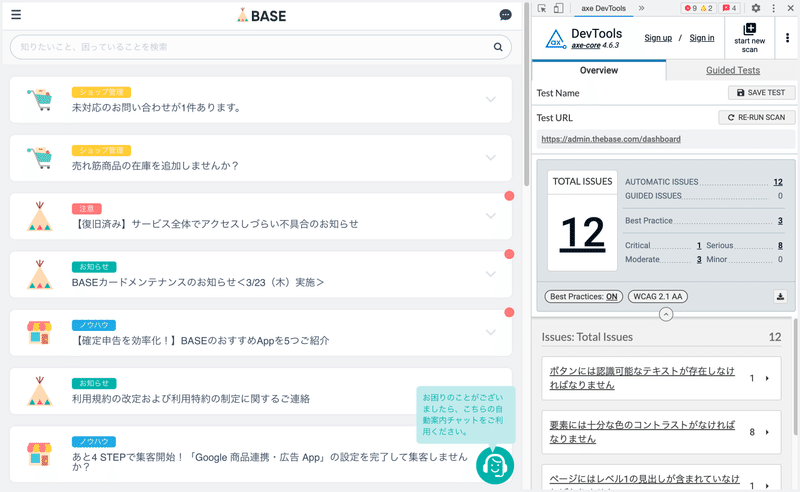This screenshot has width=800, height=492.
Task: Click Moderate issues count 3
Action: tap(699, 259)
